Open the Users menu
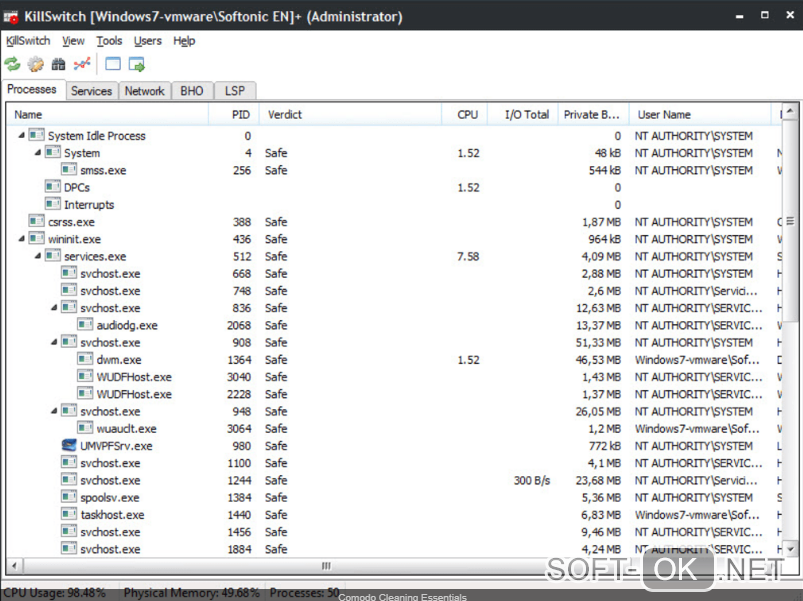The image size is (803, 601). [x=147, y=41]
